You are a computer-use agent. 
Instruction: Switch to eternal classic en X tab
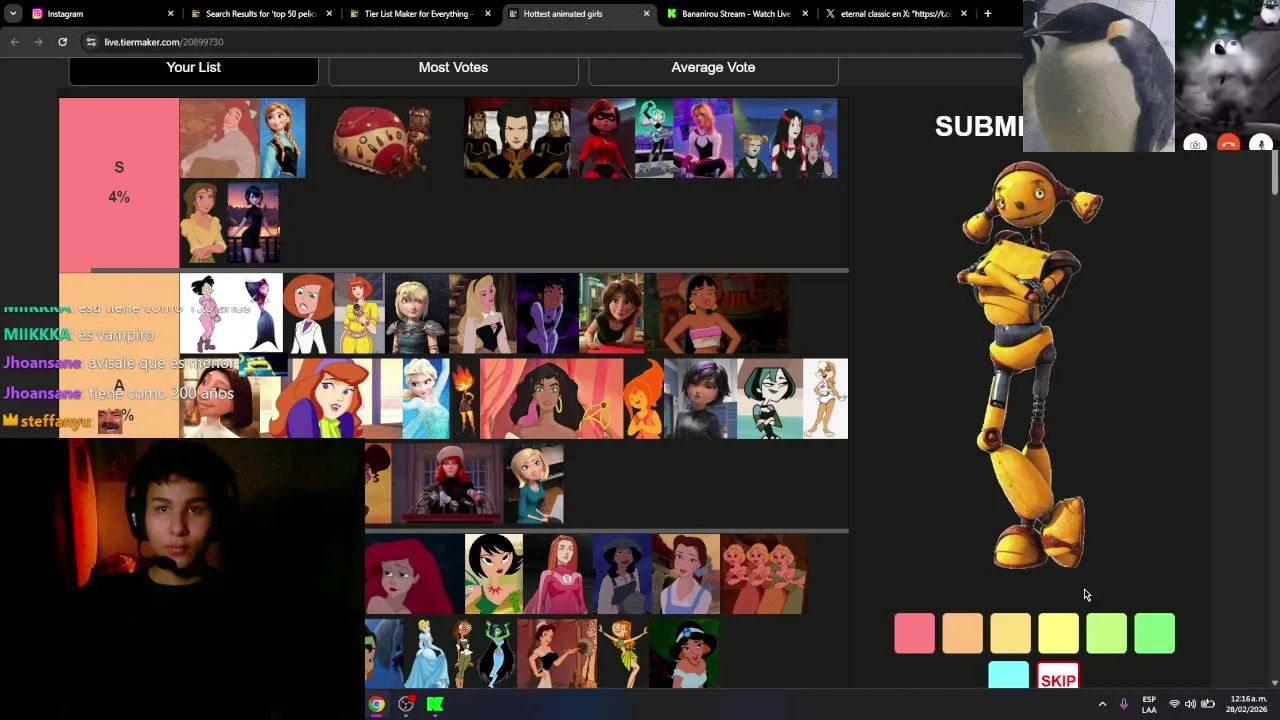coord(895,14)
